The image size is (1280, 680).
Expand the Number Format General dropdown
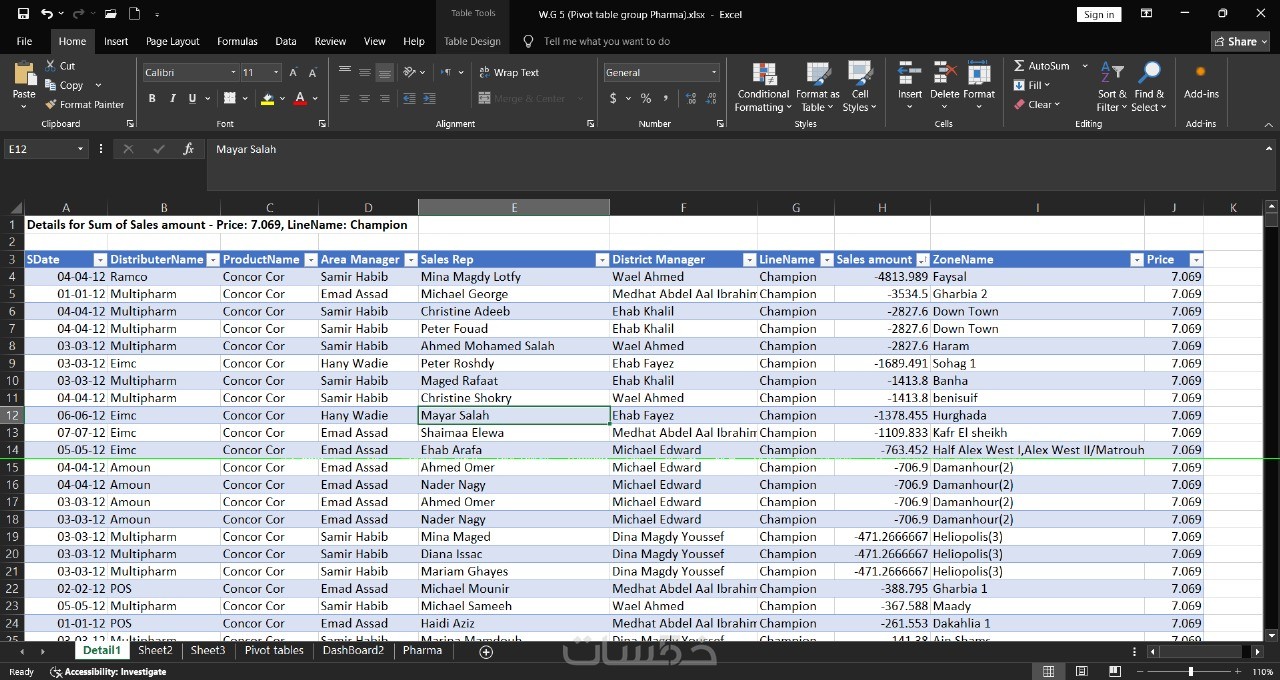point(713,72)
